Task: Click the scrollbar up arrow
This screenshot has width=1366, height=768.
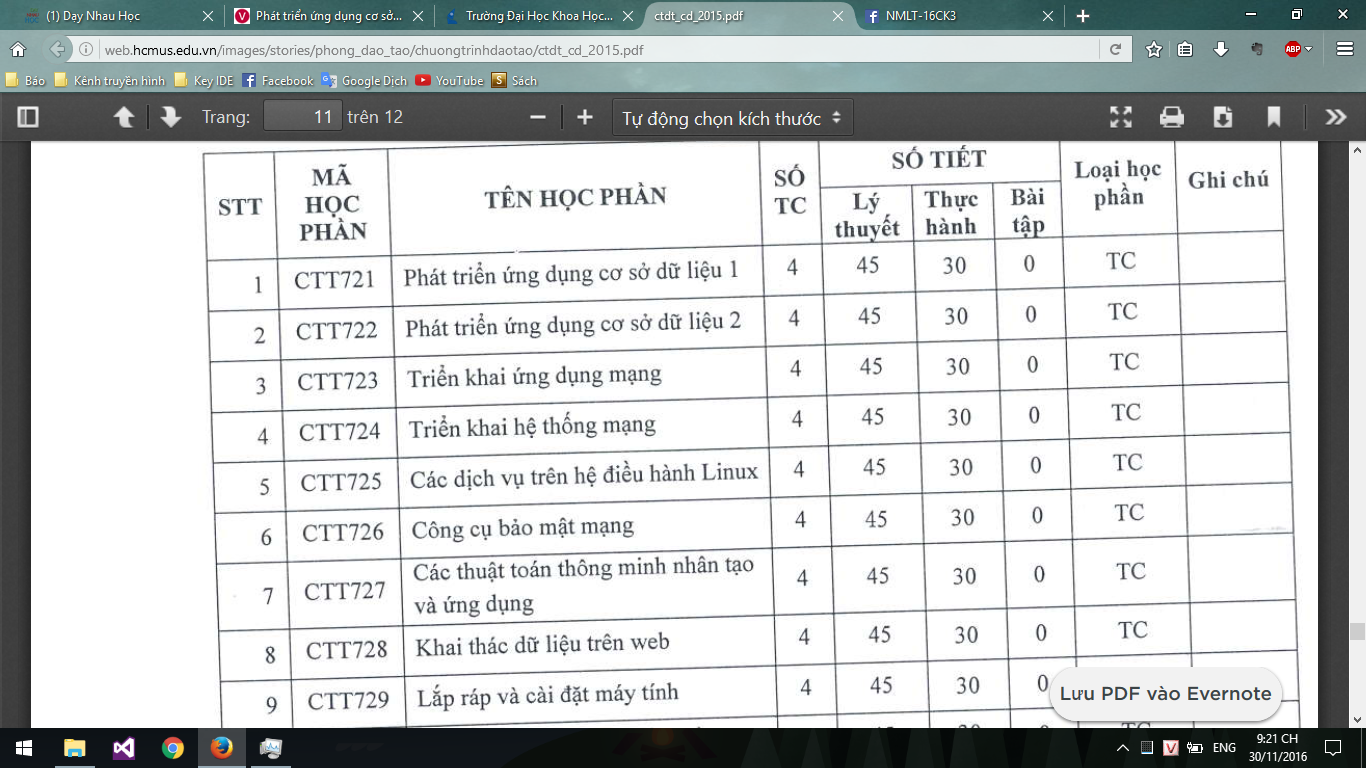Action: (x=1357, y=149)
